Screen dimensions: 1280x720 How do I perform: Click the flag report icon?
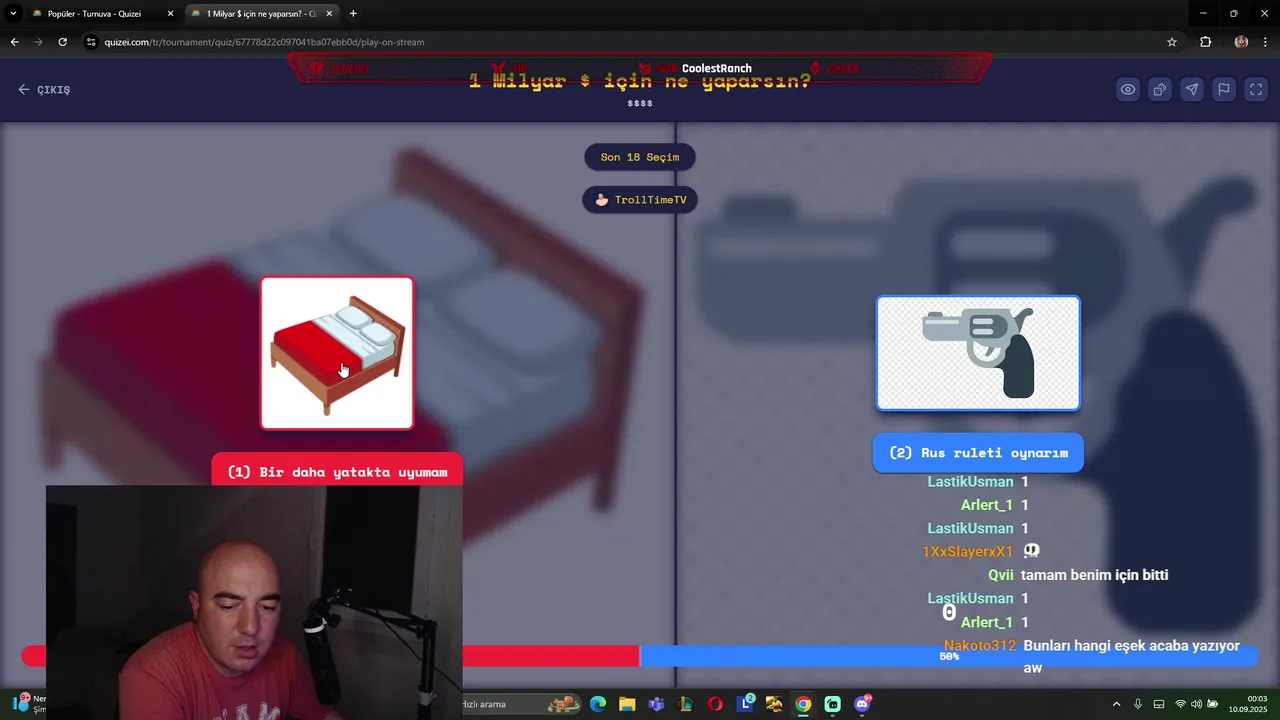click(1224, 89)
